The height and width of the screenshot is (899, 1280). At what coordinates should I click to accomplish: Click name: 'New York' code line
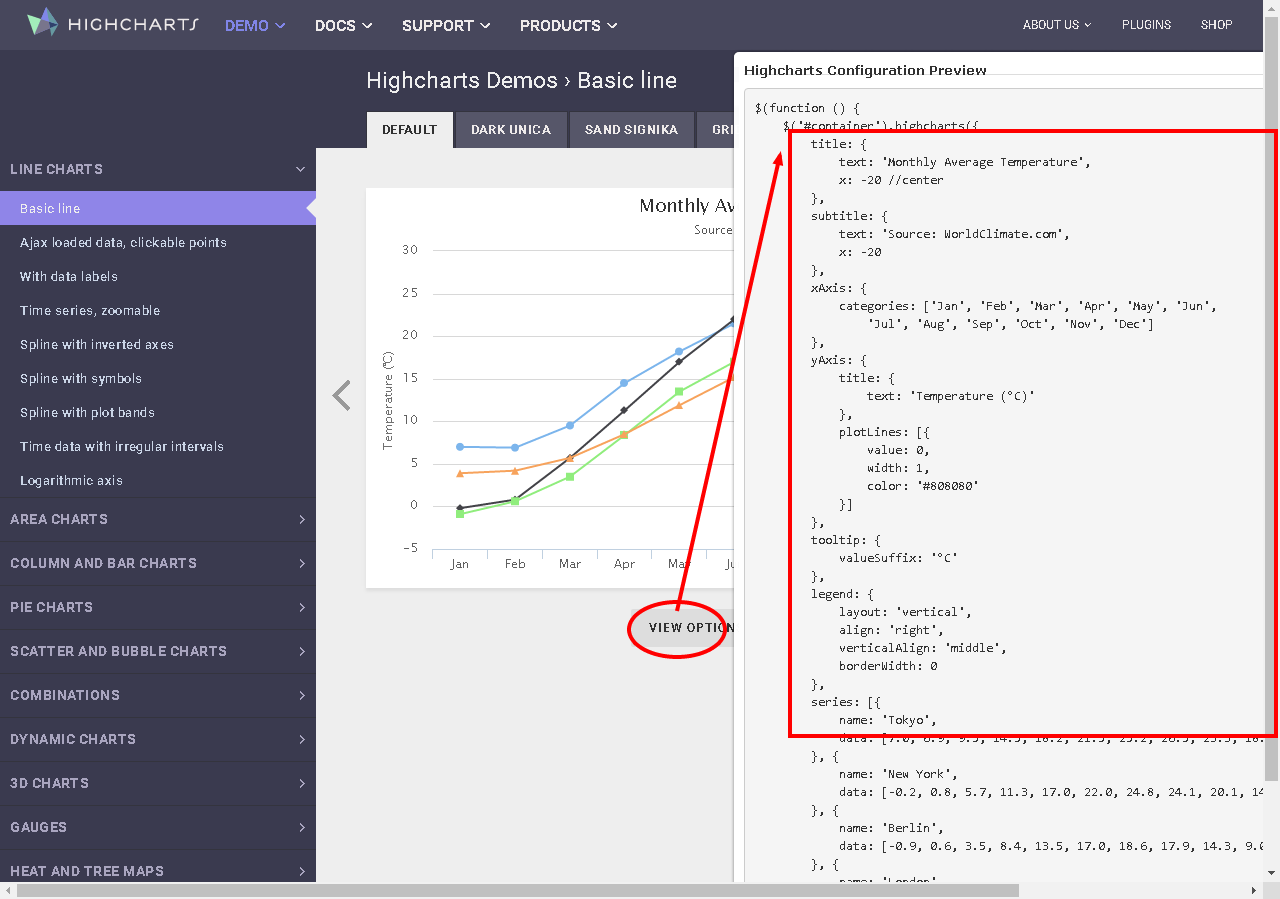(x=898, y=774)
